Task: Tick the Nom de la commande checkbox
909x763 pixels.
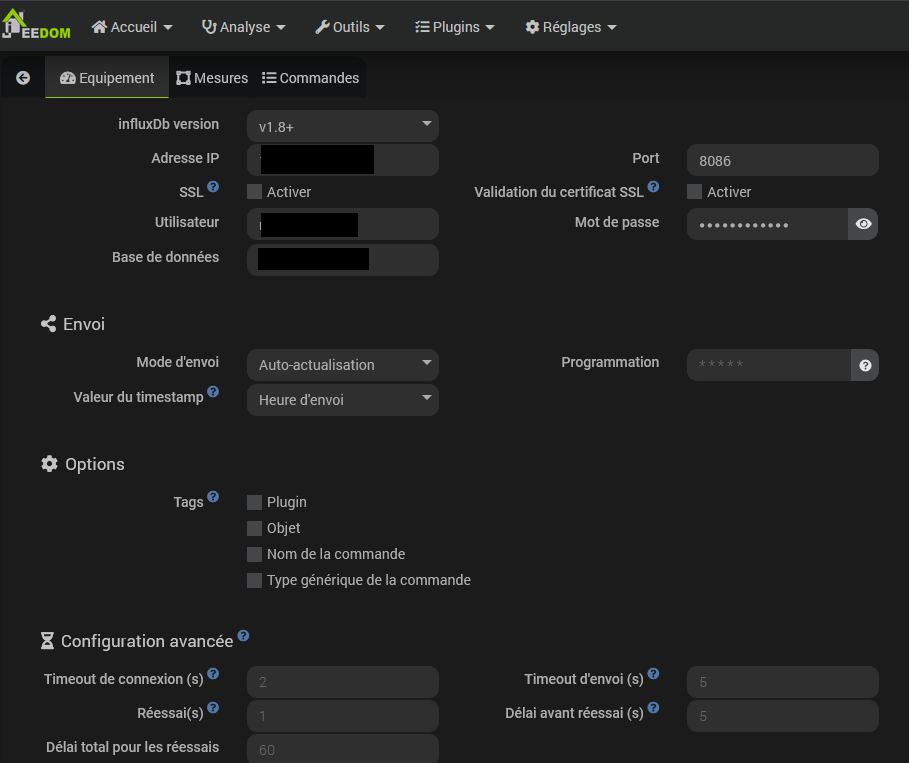Action: point(254,554)
